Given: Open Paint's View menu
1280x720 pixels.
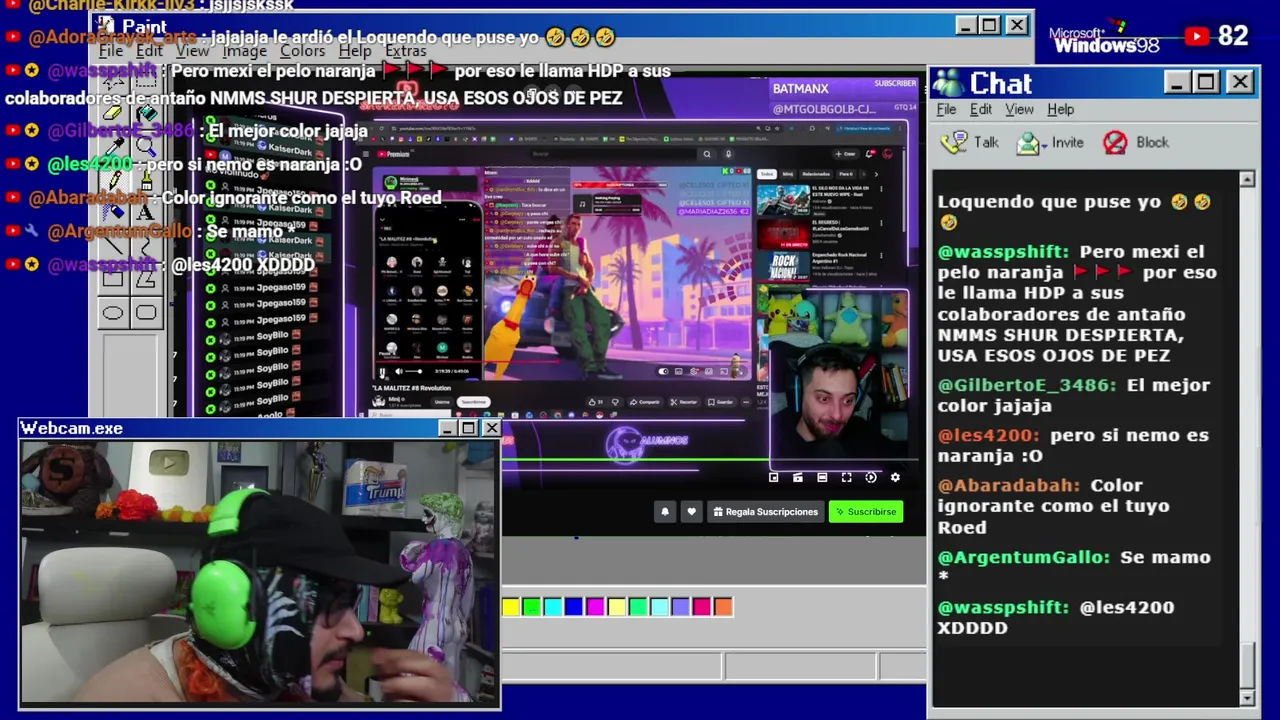Looking at the screenshot, I should point(192,51).
